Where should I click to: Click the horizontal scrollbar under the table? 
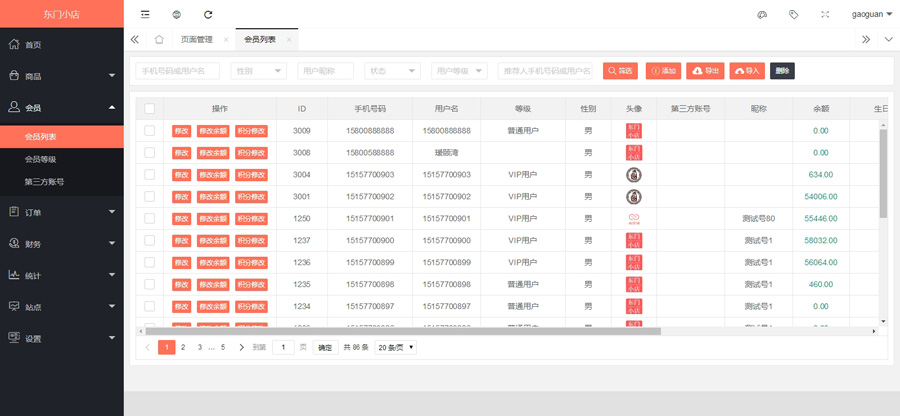click(x=400, y=330)
